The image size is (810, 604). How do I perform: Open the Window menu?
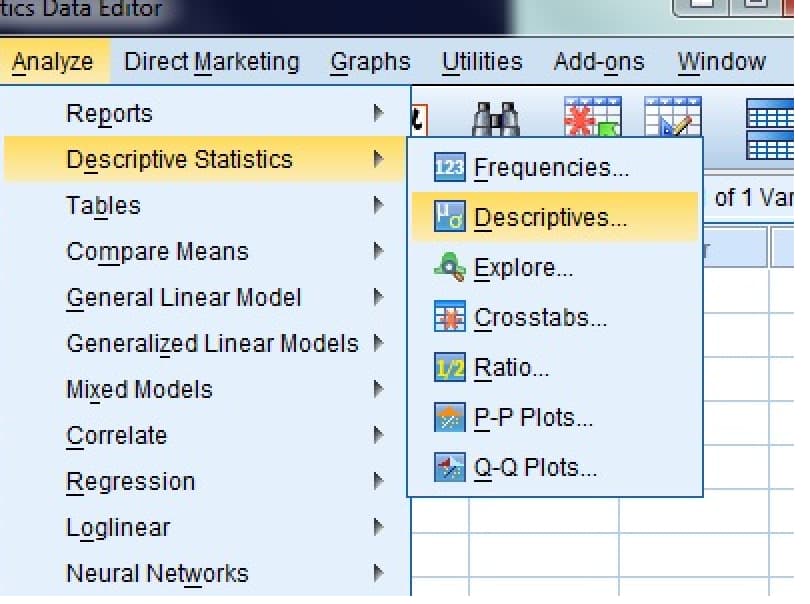722,62
